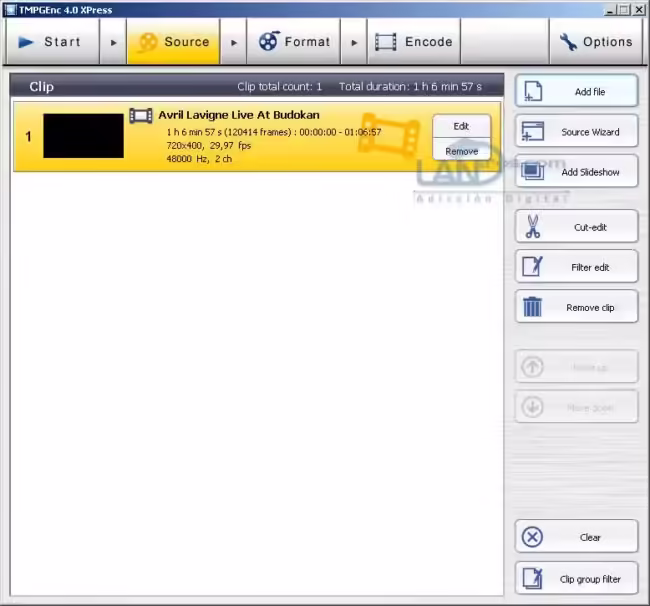Click the TMPGEnc title bar application icon

click(10, 10)
